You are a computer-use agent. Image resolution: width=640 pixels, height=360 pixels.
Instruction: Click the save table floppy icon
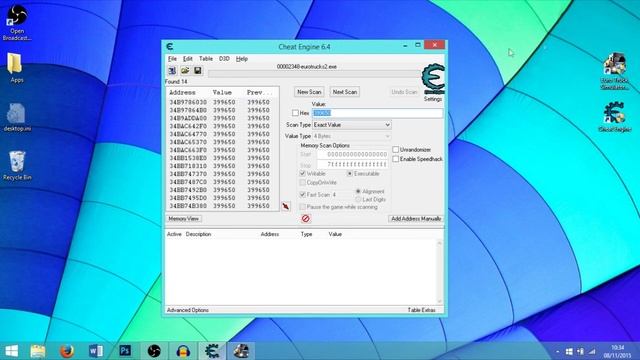pyautogui.click(x=198, y=71)
